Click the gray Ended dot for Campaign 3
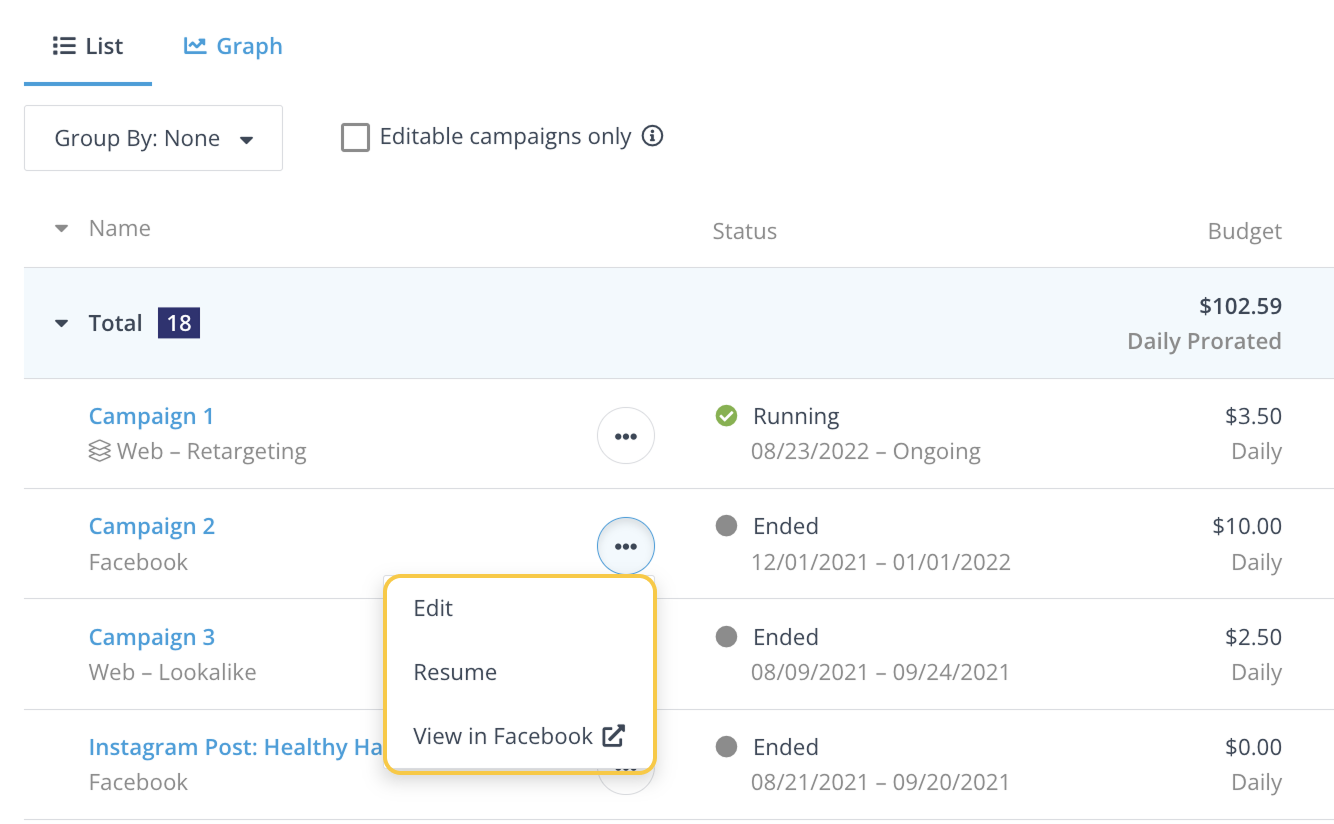This screenshot has width=1334, height=824. coord(727,637)
